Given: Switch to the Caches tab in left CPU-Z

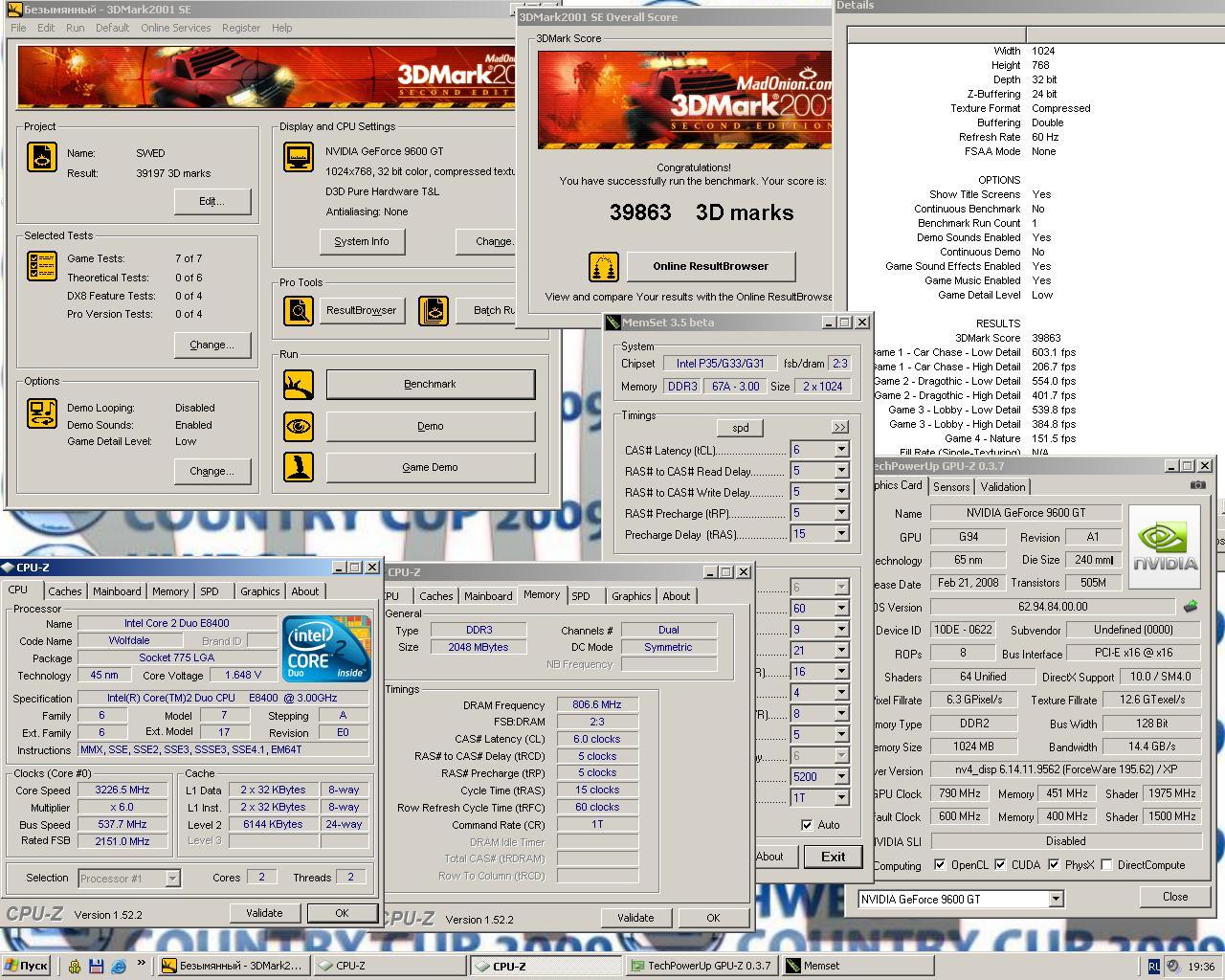Looking at the screenshot, I should 65,591.
